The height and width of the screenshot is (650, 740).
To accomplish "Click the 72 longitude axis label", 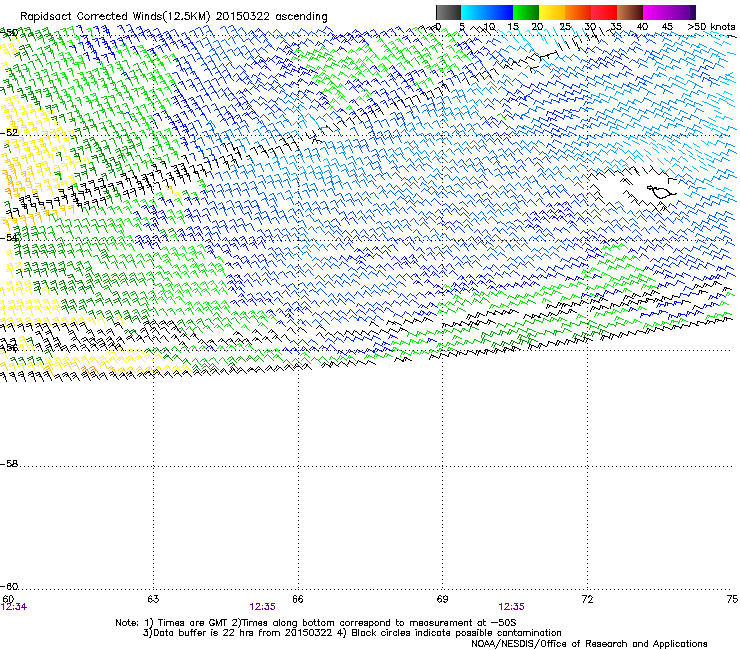I will pyautogui.click(x=587, y=599).
